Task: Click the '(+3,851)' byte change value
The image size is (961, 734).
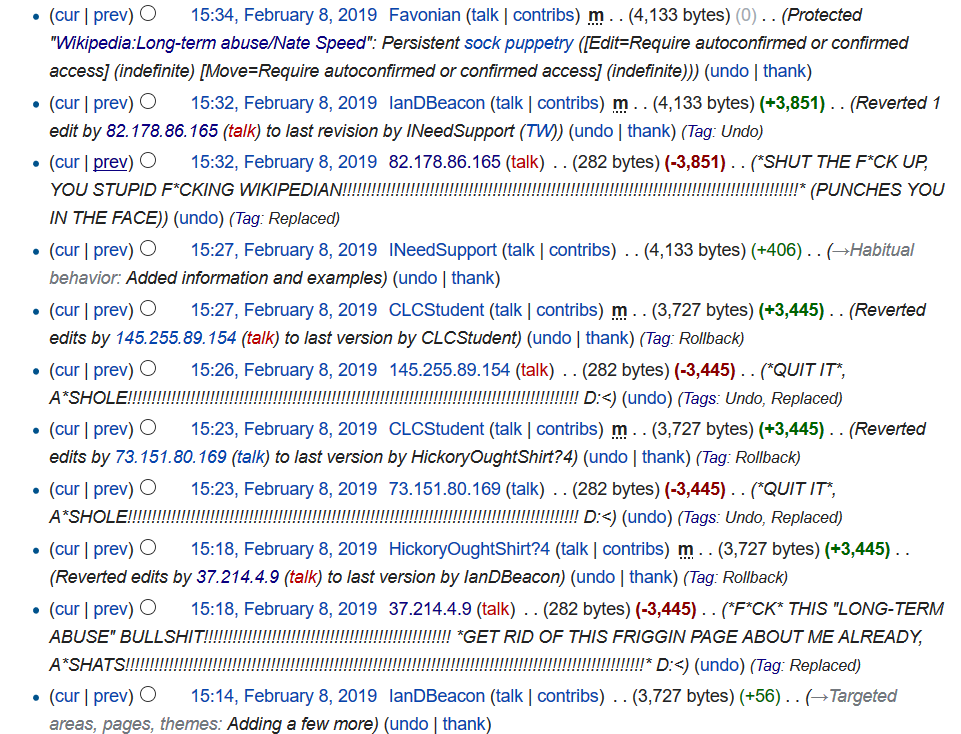Action: point(792,103)
